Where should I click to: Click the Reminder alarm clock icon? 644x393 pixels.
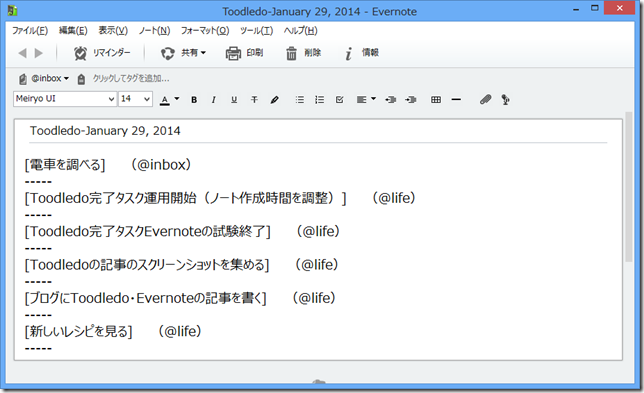(80, 53)
